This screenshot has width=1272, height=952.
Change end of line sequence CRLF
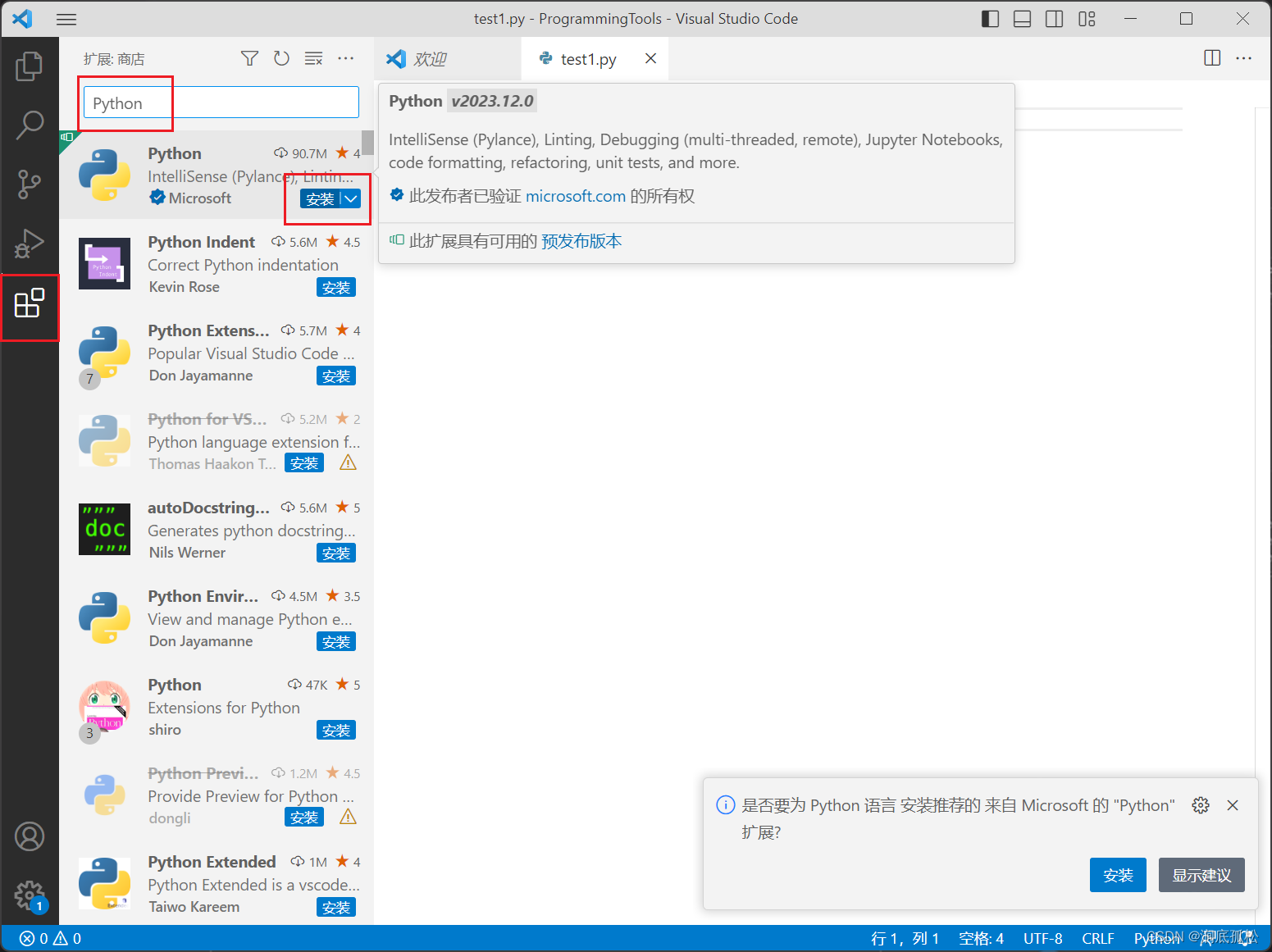(x=1097, y=938)
